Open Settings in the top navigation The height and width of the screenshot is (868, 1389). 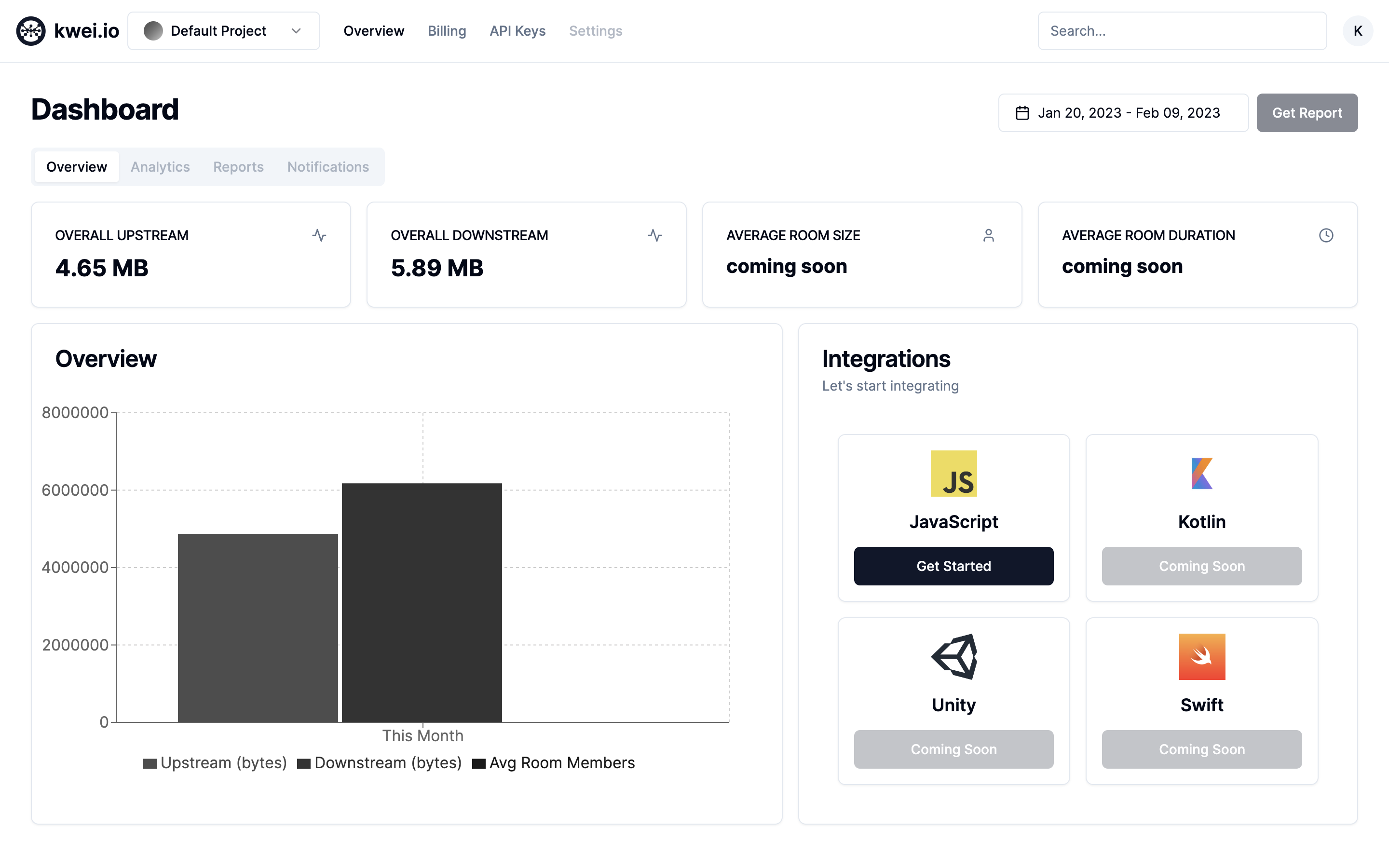click(x=595, y=31)
